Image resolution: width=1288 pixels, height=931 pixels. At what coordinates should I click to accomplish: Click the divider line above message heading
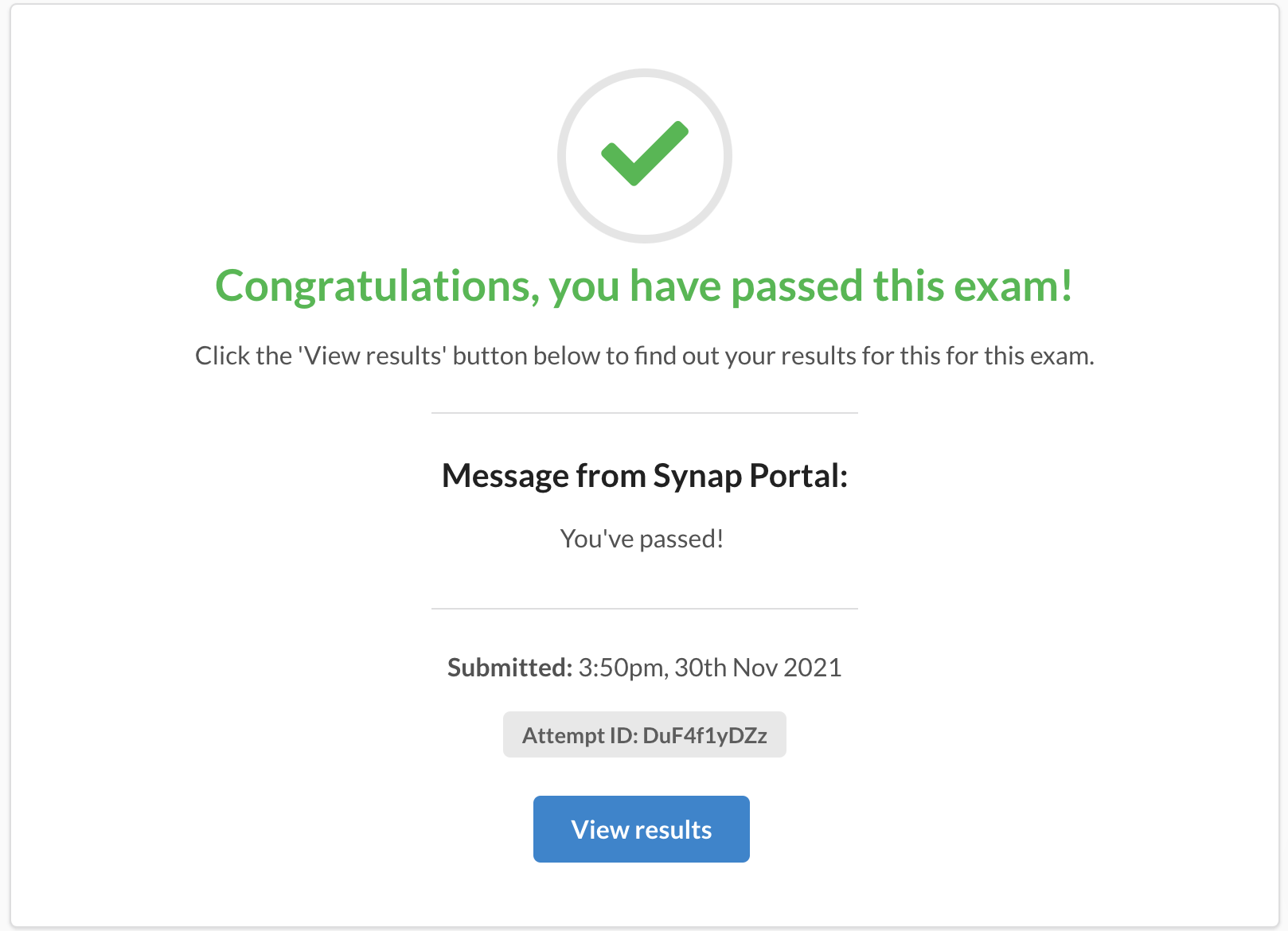tap(644, 413)
